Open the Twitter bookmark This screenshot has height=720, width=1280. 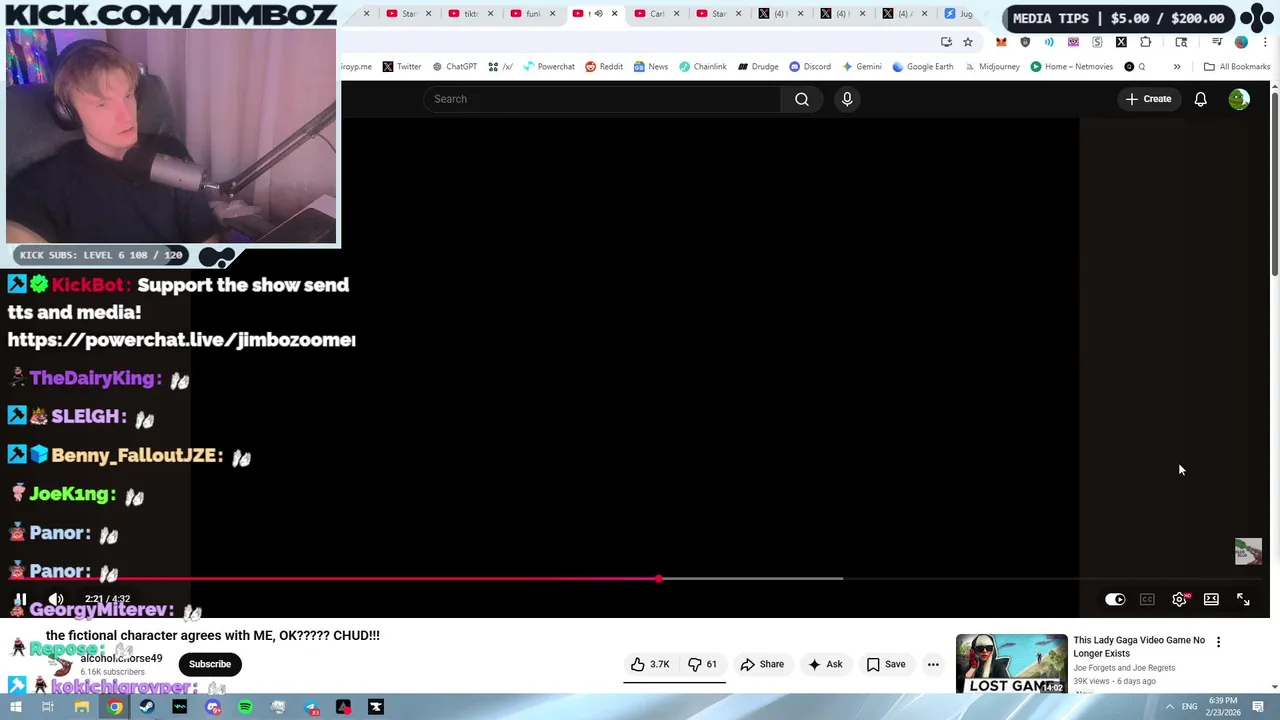tap(401, 67)
